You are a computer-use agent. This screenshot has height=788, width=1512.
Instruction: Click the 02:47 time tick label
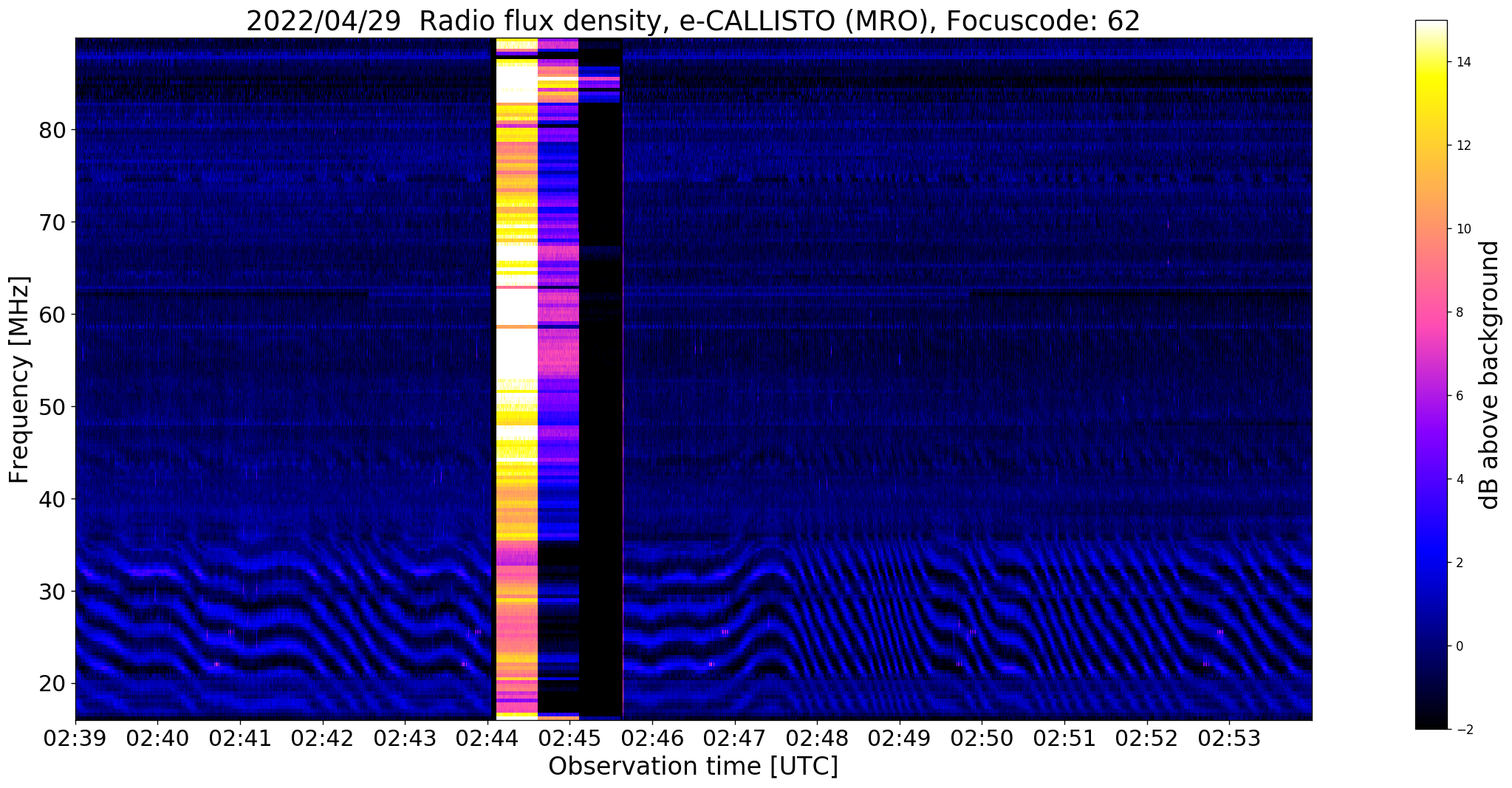735,738
